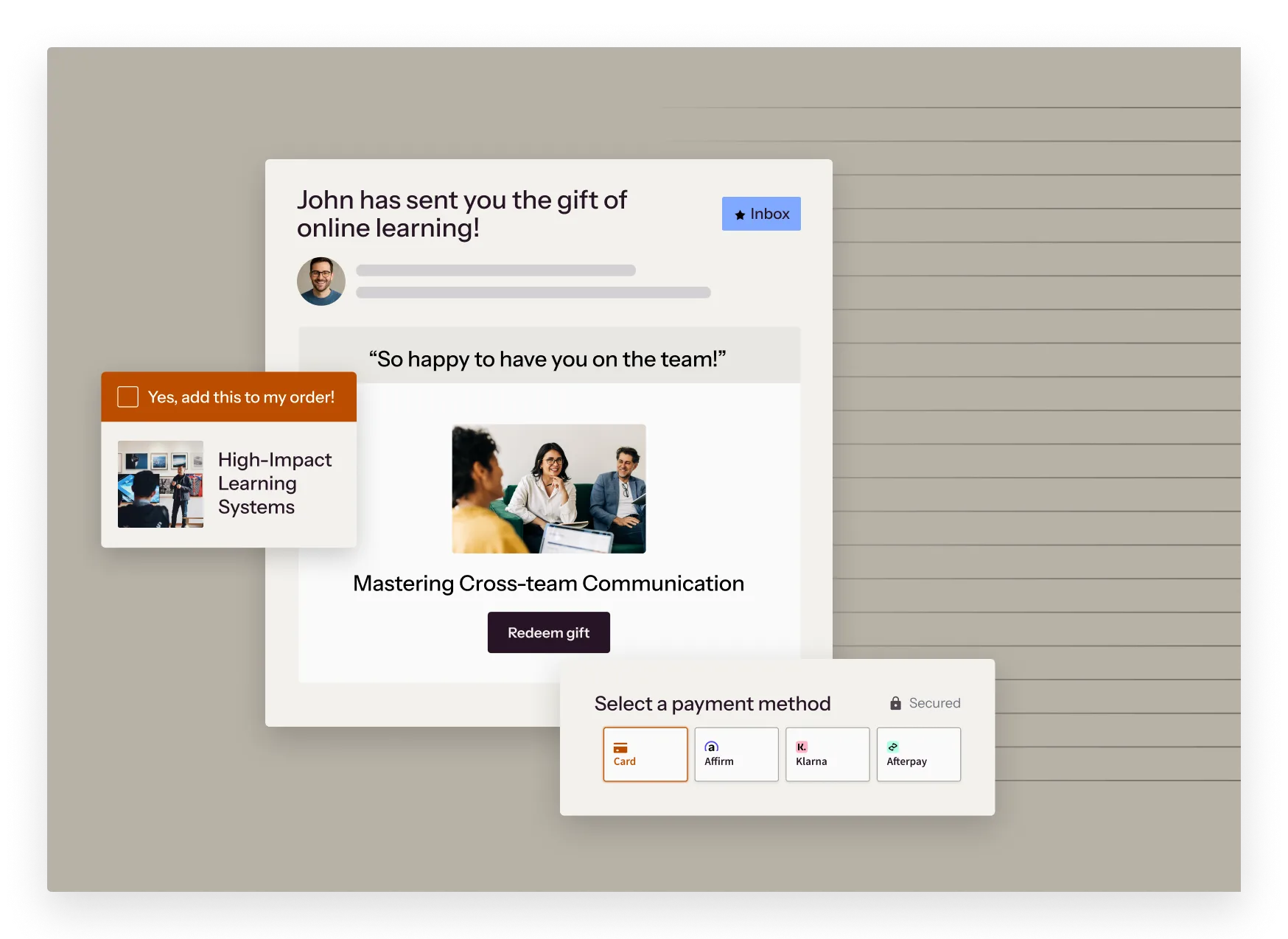
Task: Open the High-Impact Learning Systems thumbnail
Action: click(x=161, y=484)
